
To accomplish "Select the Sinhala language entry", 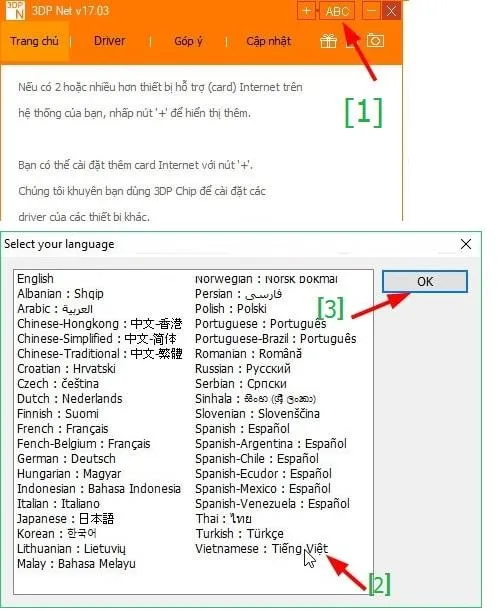I will click(x=255, y=399).
